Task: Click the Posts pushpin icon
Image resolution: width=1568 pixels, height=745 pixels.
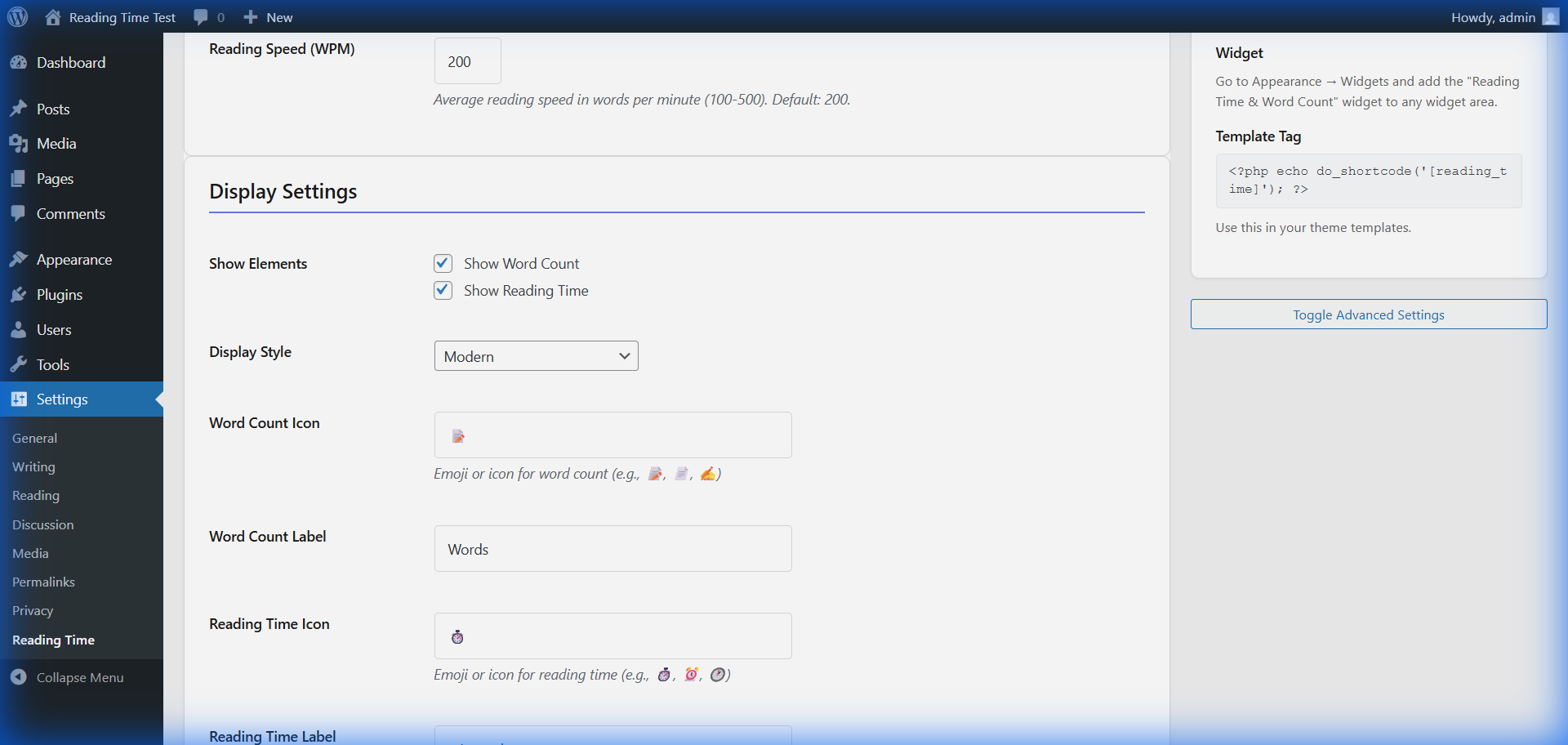Action: click(19, 109)
